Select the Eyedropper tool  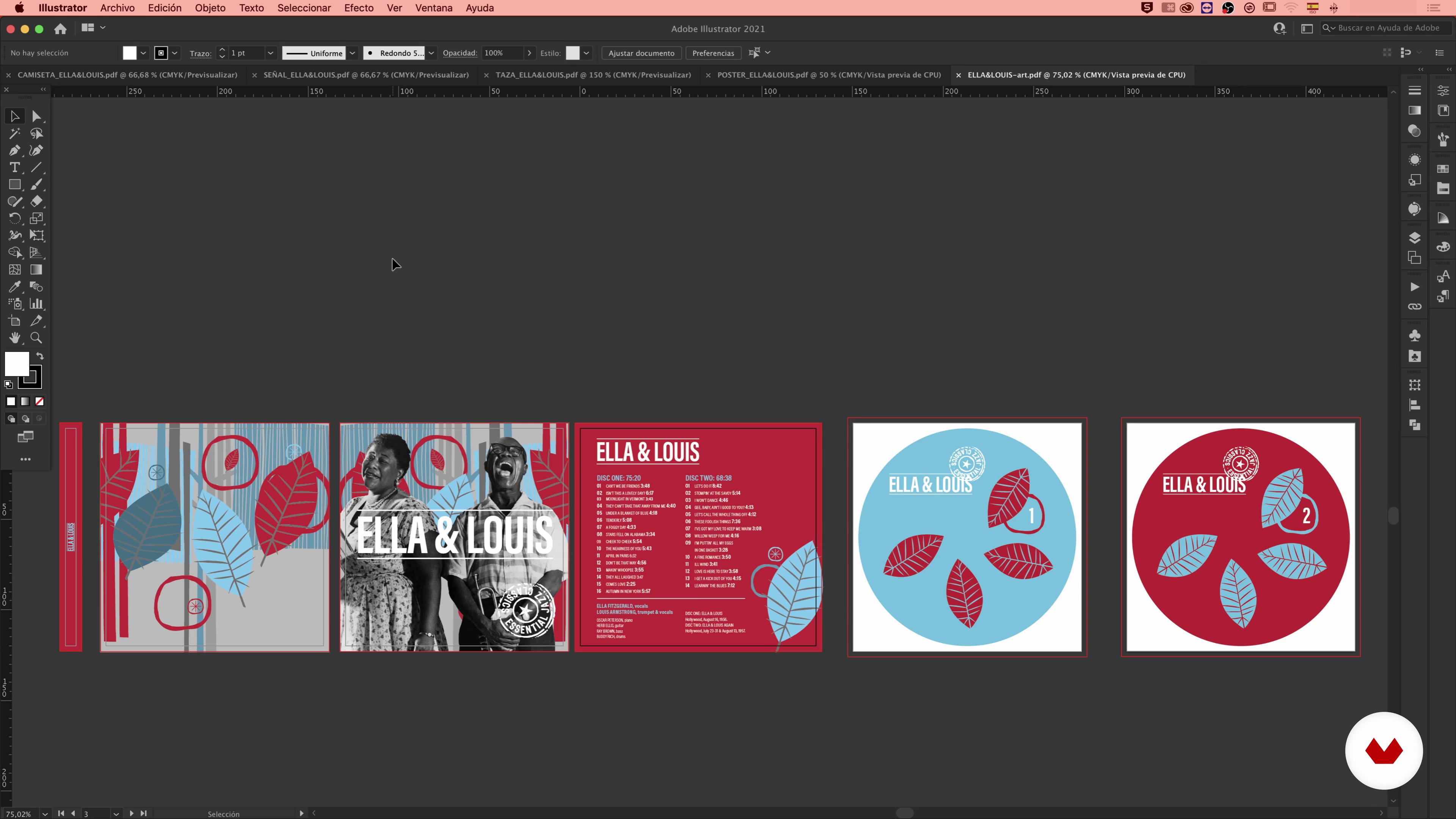(15, 287)
